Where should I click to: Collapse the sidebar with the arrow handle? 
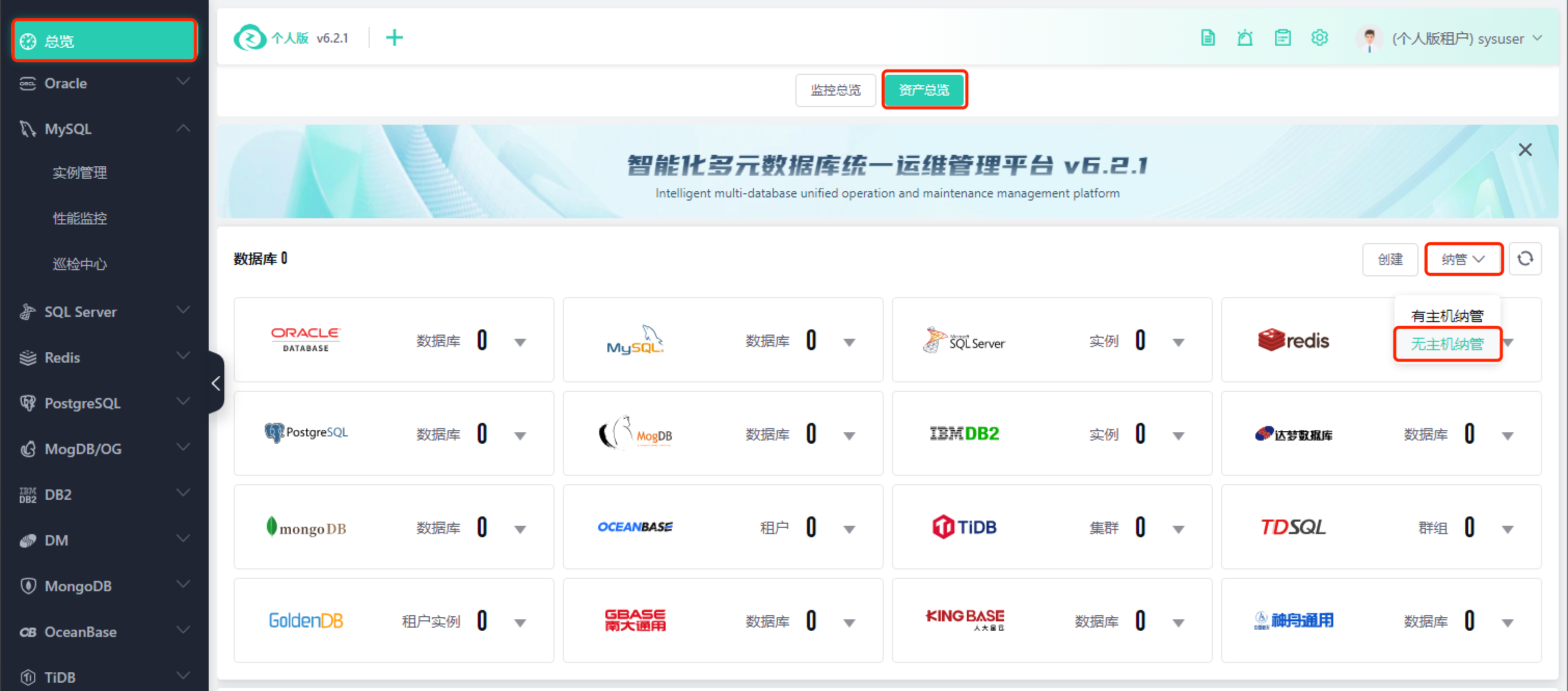[x=216, y=383]
